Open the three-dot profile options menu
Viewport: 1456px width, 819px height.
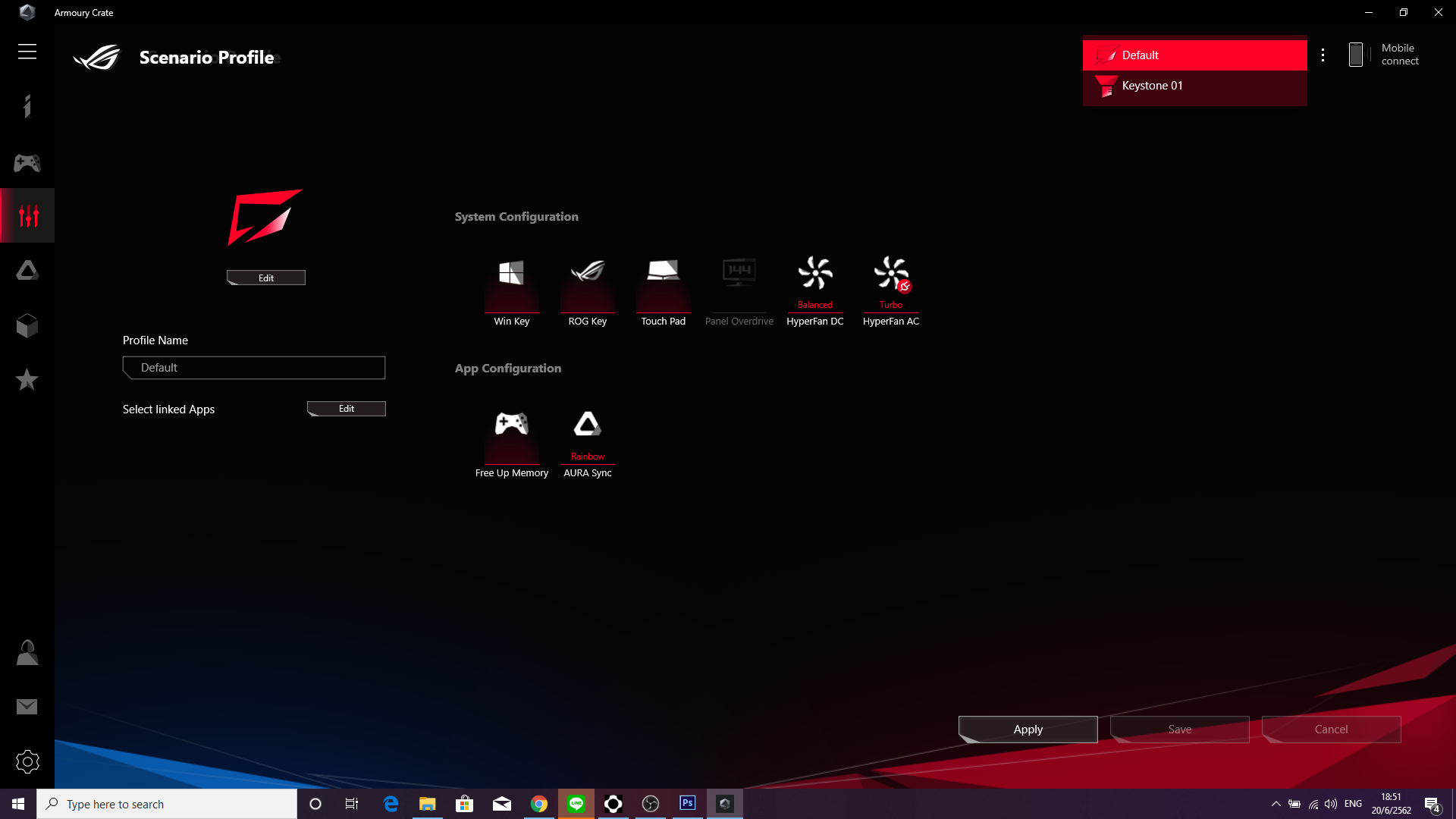click(1323, 55)
